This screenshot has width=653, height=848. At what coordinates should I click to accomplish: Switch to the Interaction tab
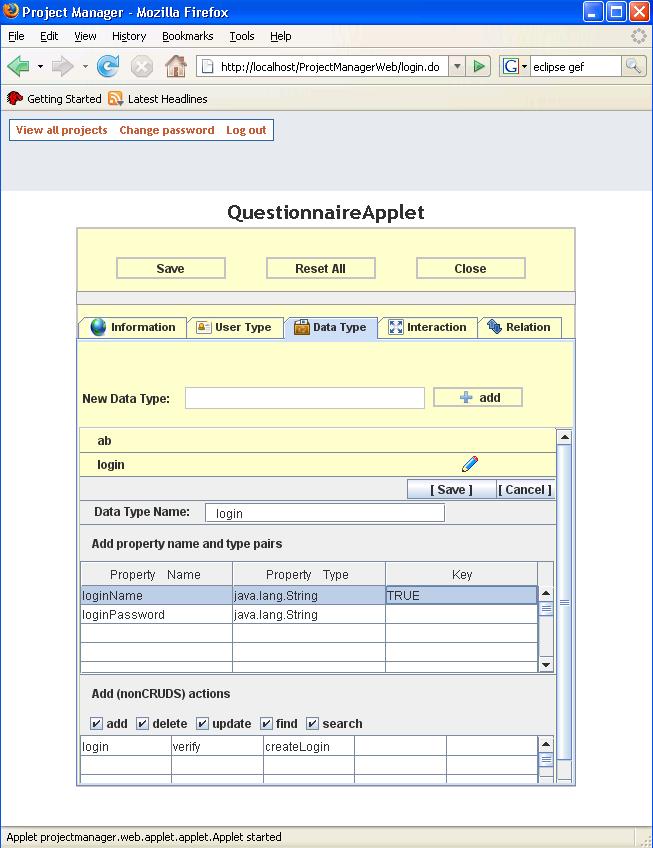427,327
